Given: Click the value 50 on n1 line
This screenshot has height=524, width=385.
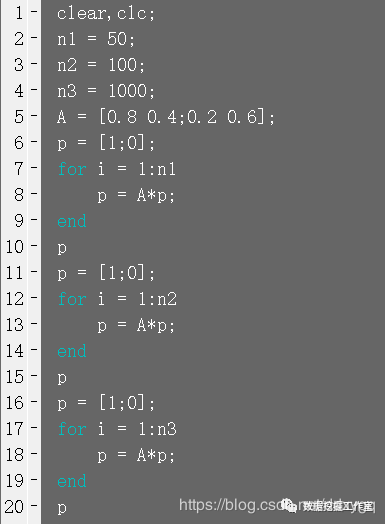Looking at the screenshot, I should pyautogui.click(x=117, y=39).
